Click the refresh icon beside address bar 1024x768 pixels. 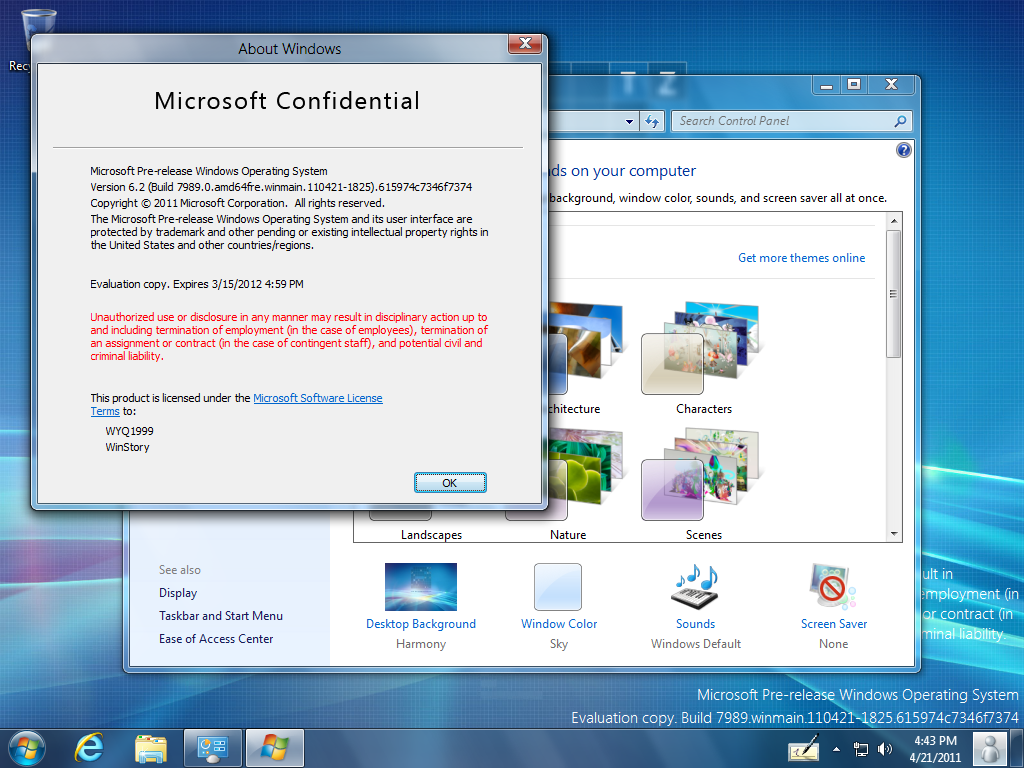click(x=652, y=121)
